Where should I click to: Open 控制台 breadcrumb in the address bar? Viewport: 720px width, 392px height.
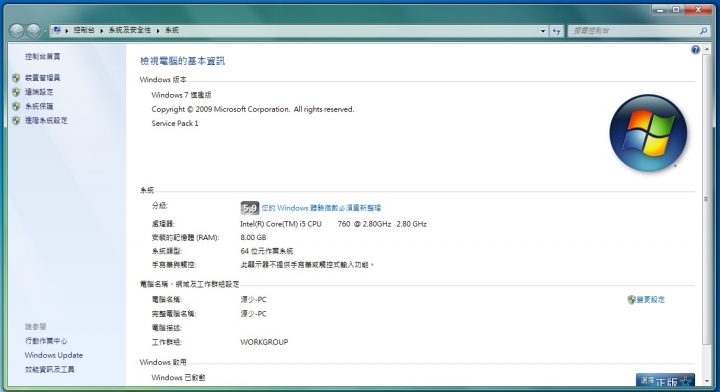(x=84, y=30)
